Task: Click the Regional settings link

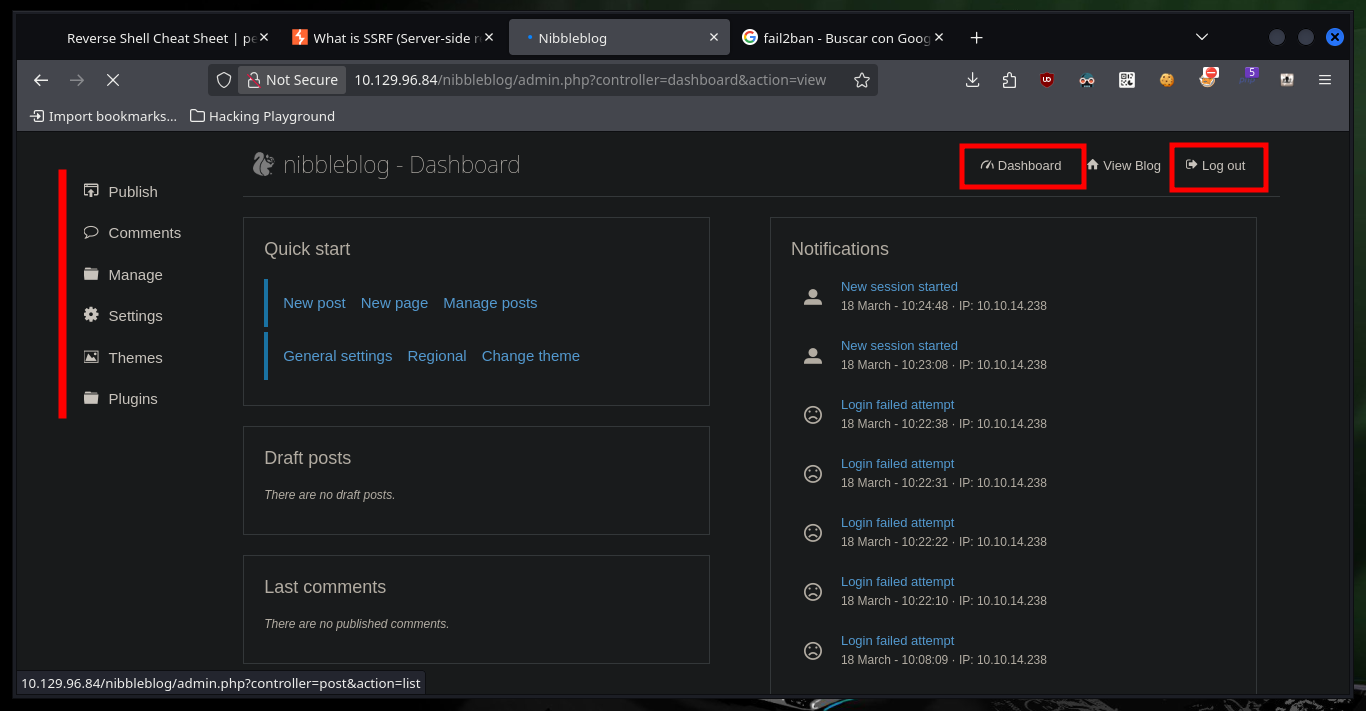Action: click(x=437, y=355)
